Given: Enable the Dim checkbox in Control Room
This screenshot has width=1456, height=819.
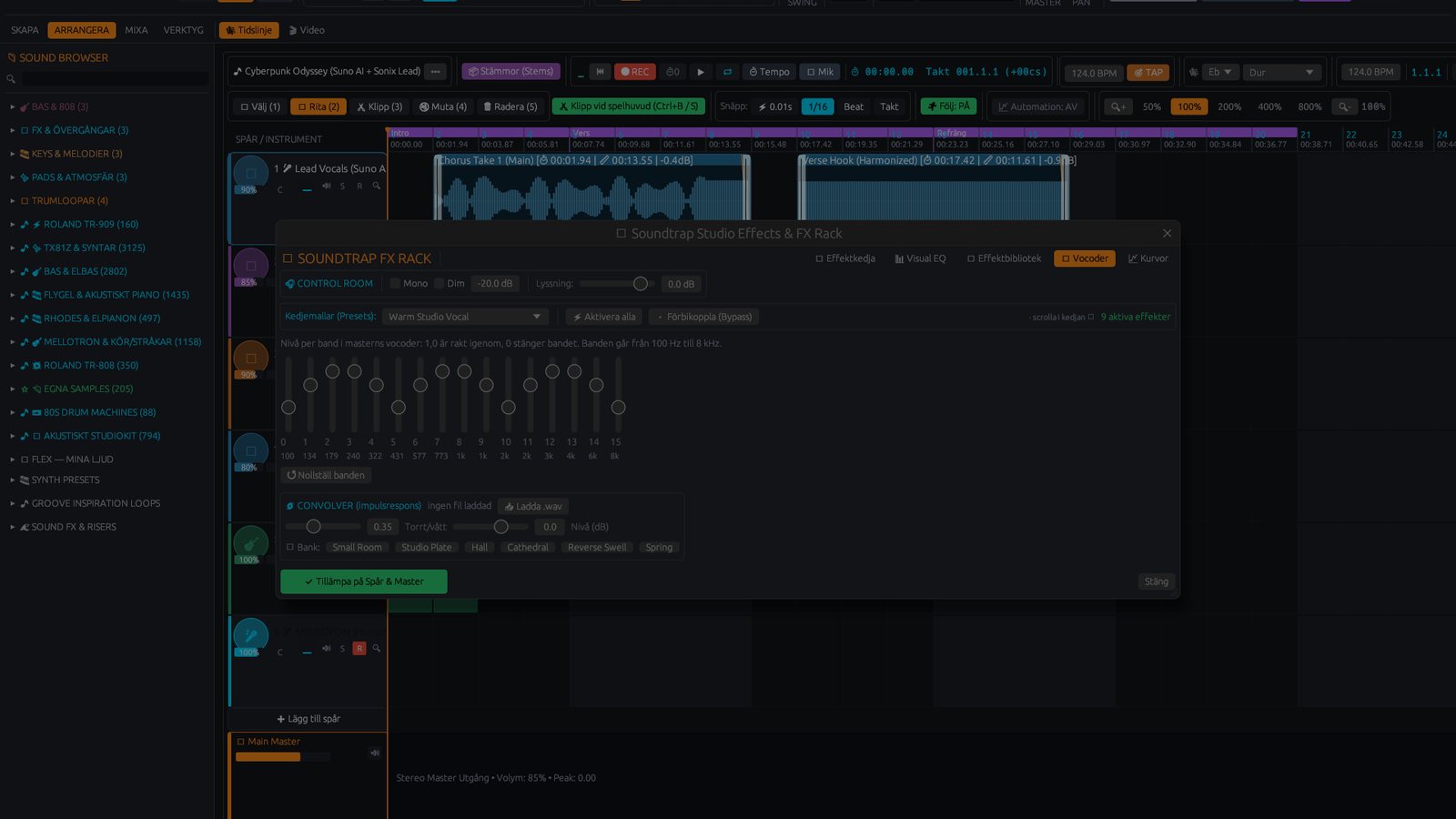Looking at the screenshot, I should pos(439,284).
